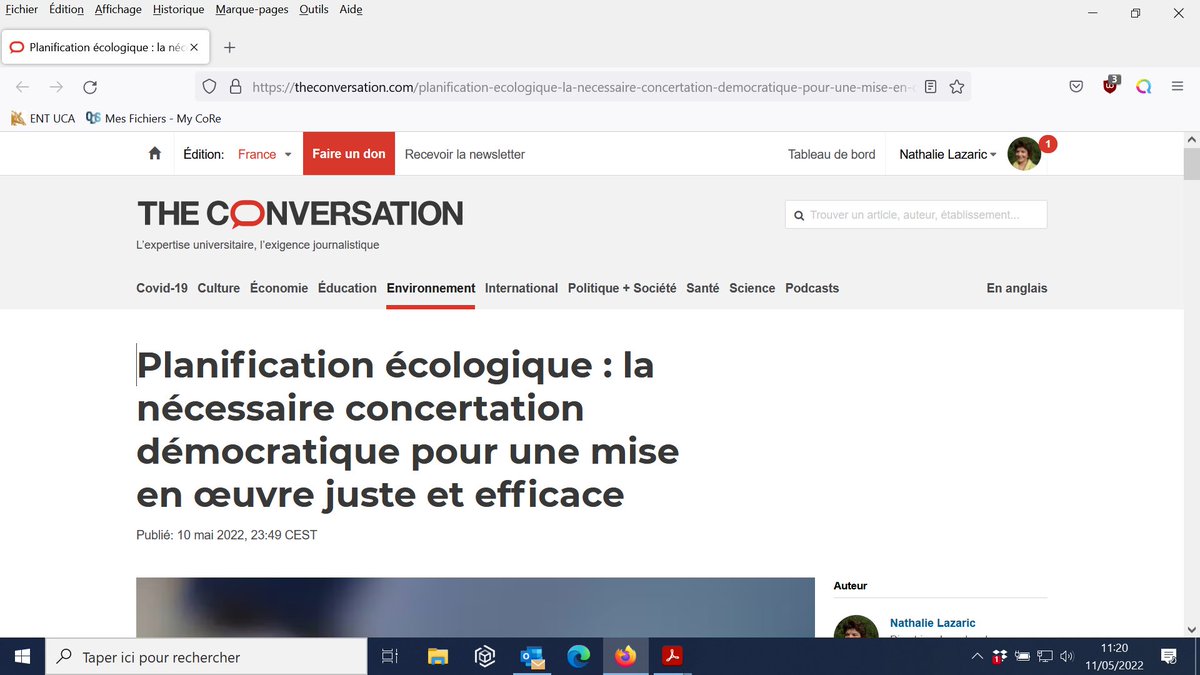This screenshot has height=675, width=1200.
Task: Select the Planification écologique browser tab
Action: coord(104,47)
